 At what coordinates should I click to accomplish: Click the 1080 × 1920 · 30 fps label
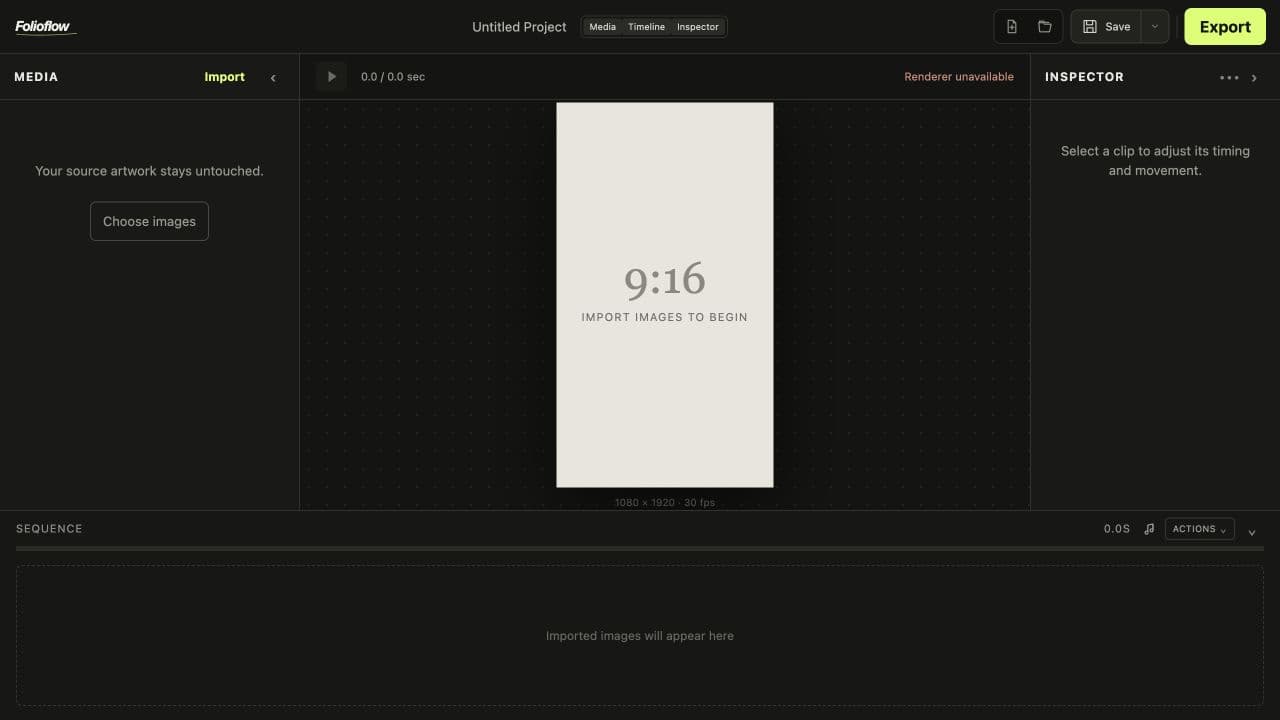point(665,502)
